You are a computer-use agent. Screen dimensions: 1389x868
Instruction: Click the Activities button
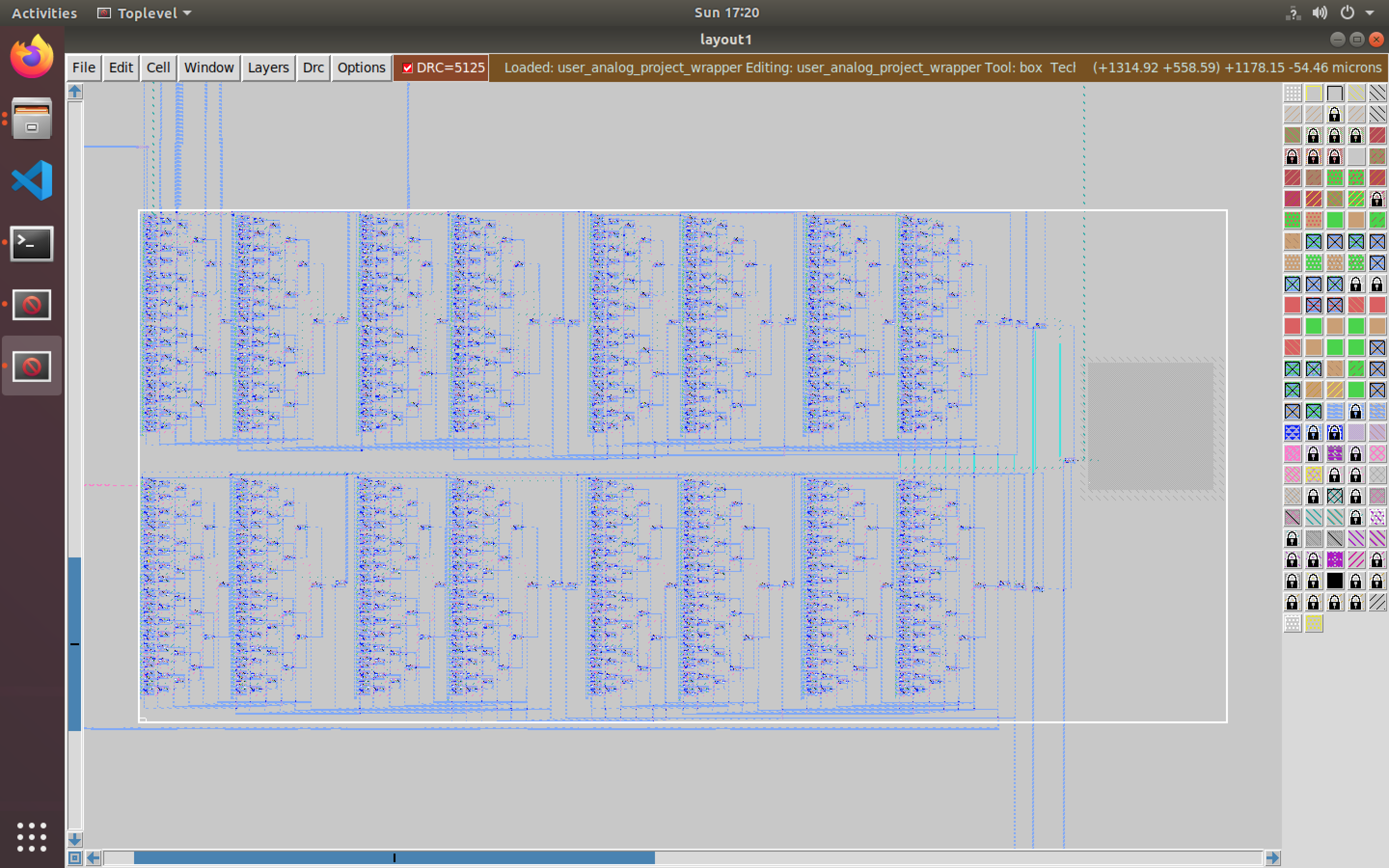pos(44,13)
